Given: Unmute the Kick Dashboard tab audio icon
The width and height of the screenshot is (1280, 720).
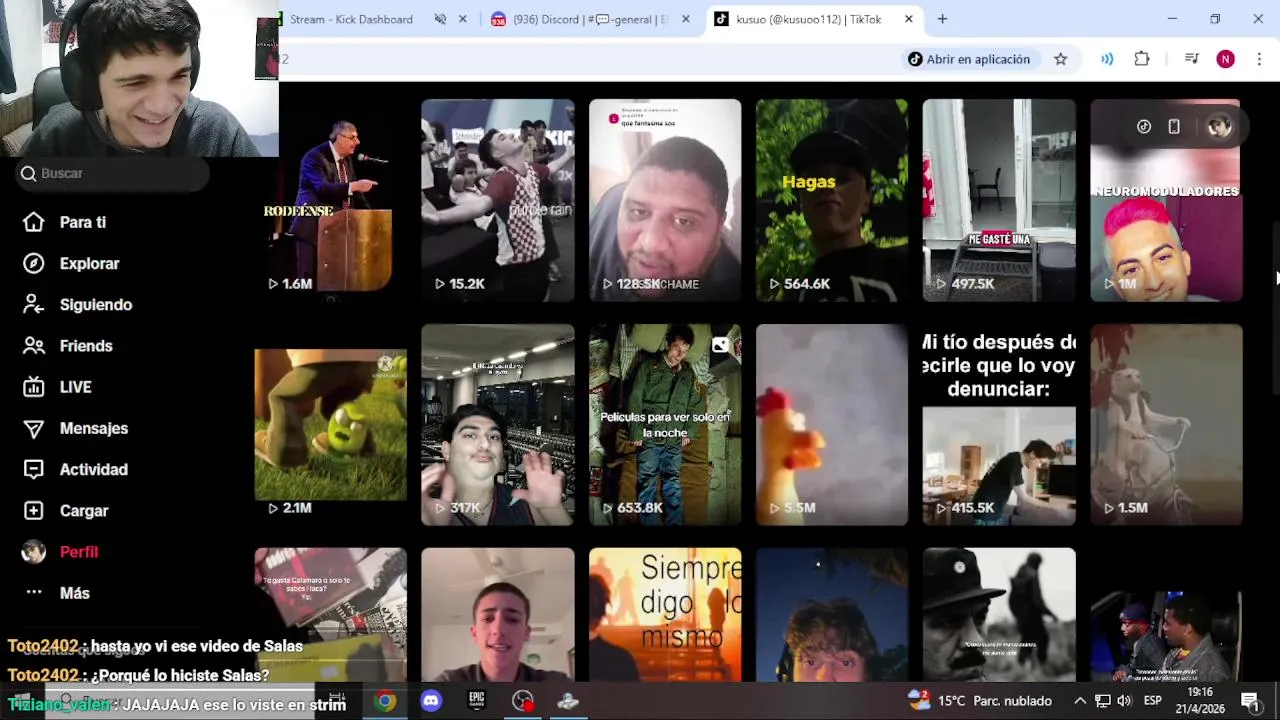Looking at the screenshot, I should [440, 19].
